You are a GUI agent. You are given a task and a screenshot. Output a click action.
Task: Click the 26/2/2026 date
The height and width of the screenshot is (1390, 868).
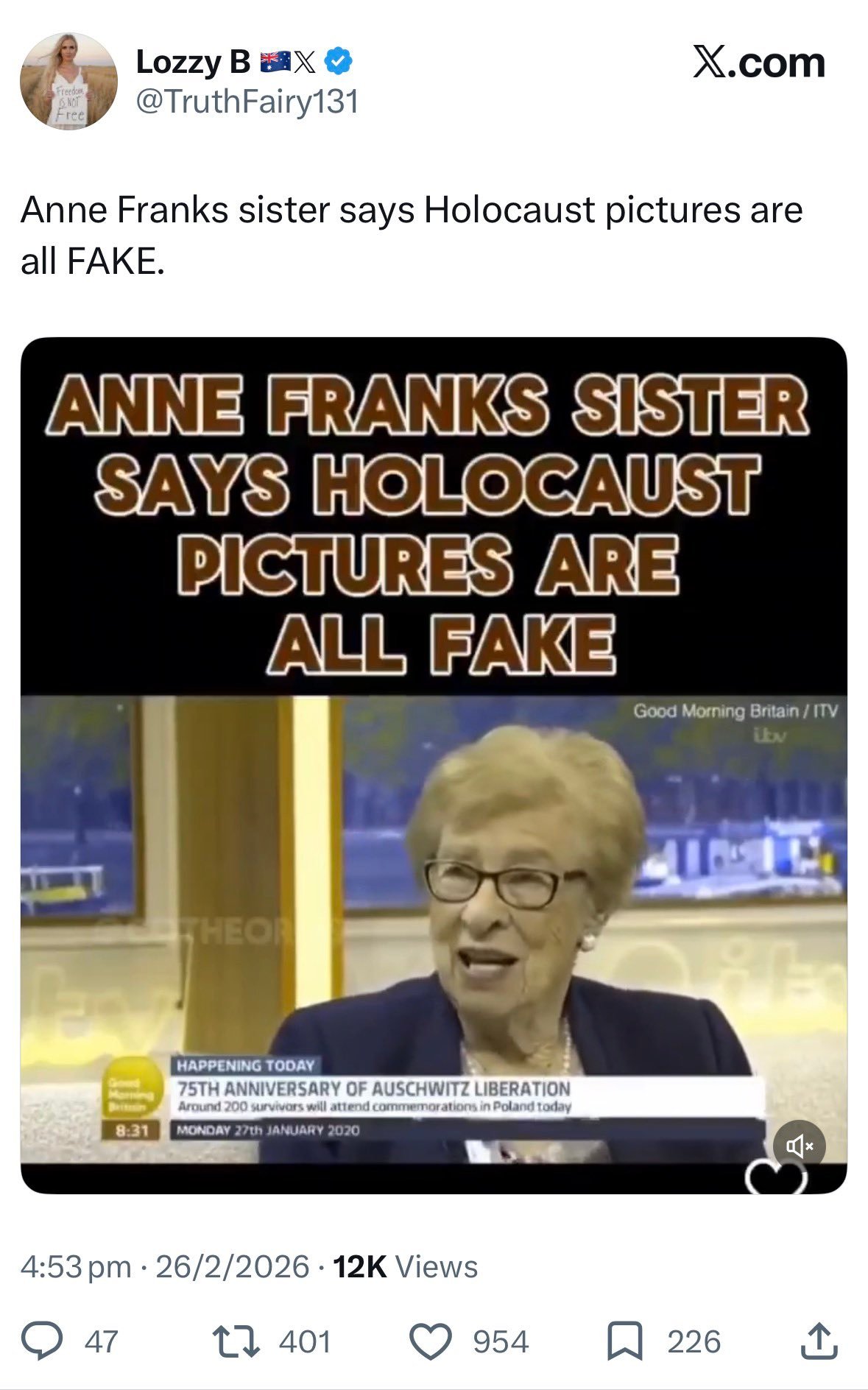[233, 1267]
